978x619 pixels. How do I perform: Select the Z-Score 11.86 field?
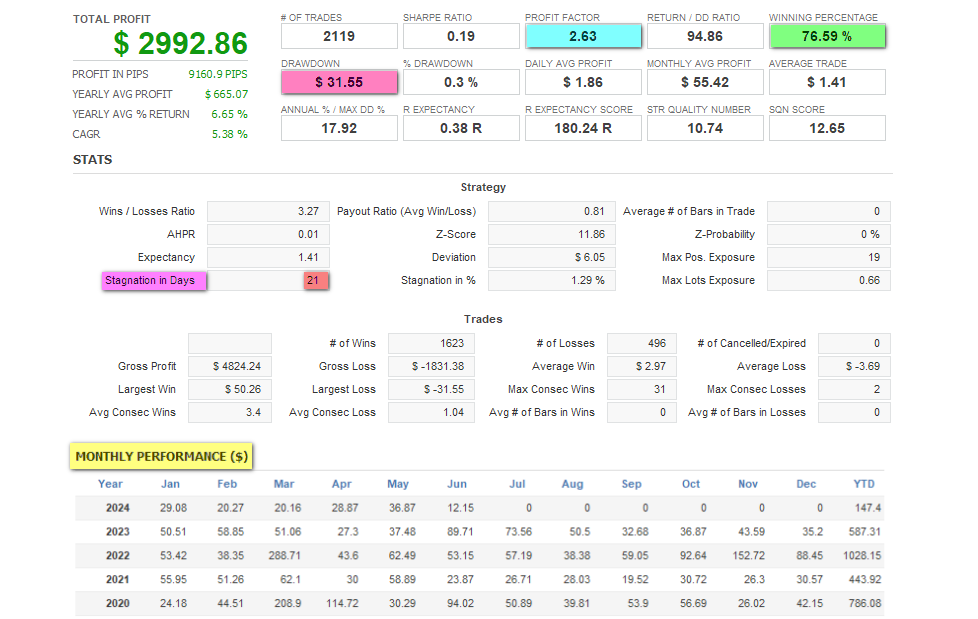tap(551, 235)
